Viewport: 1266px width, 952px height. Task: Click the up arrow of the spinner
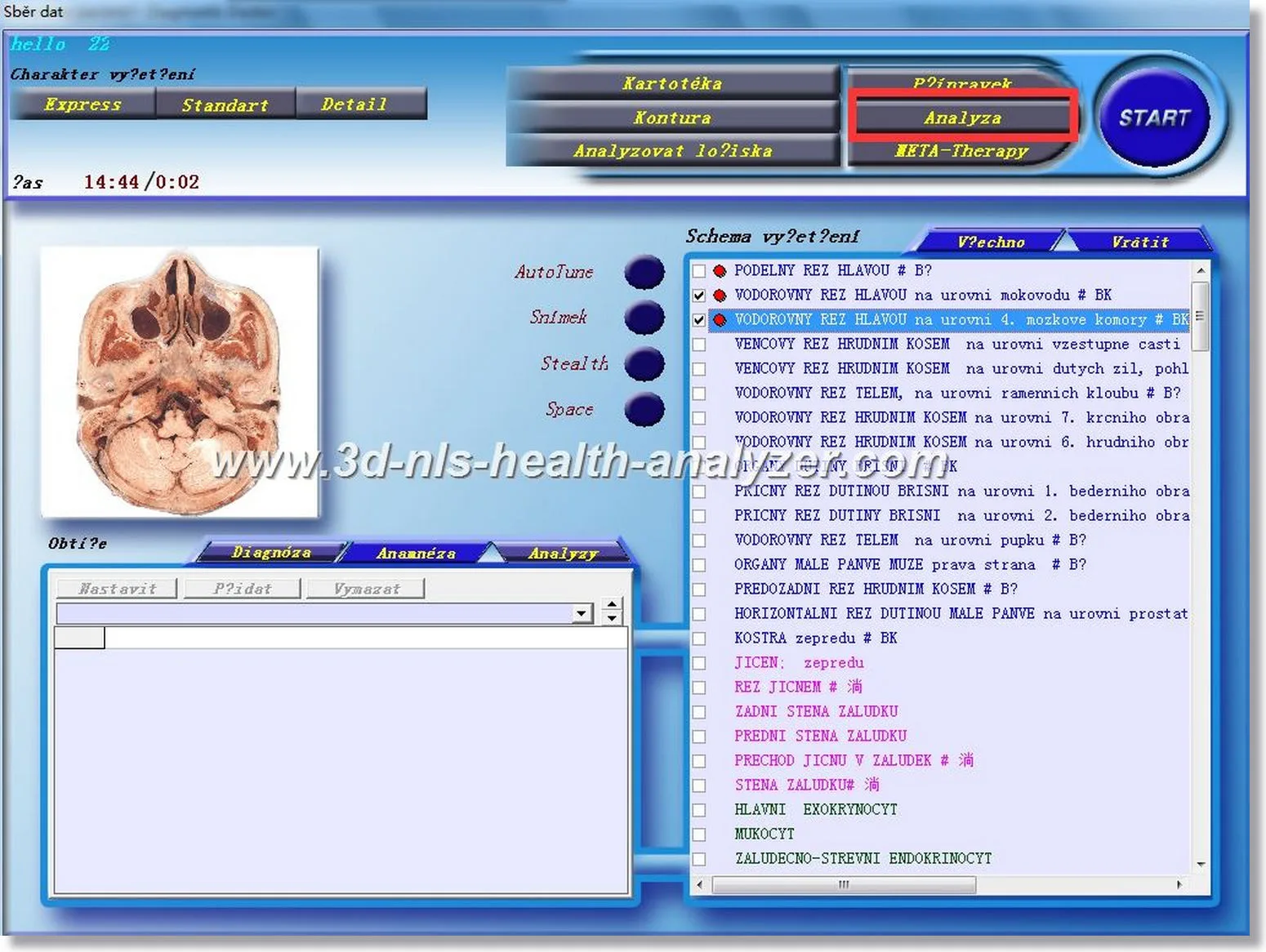pos(612,605)
